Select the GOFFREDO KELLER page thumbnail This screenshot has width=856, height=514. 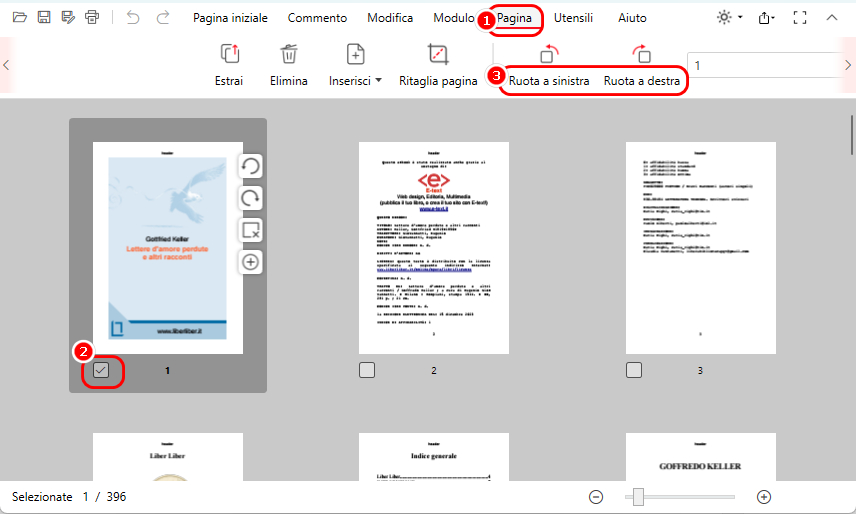pyautogui.click(x=700, y=457)
